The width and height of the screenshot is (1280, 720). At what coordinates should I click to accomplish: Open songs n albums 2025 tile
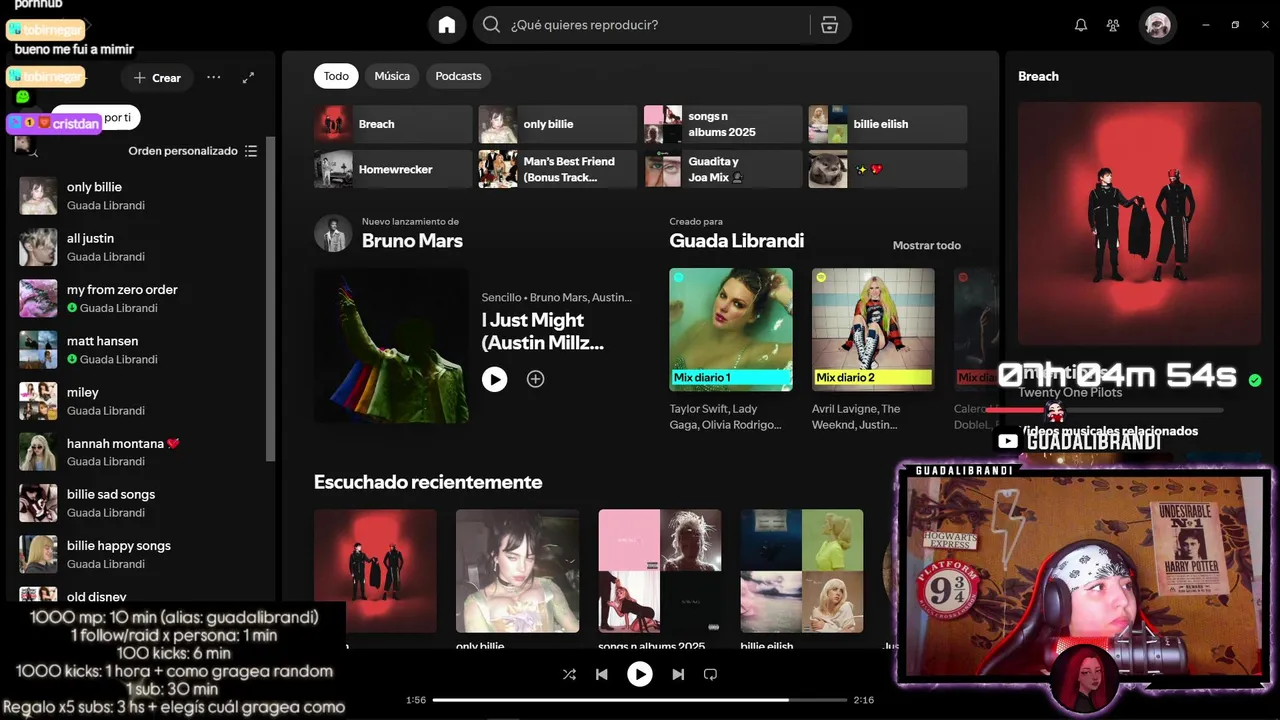point(723,124)
